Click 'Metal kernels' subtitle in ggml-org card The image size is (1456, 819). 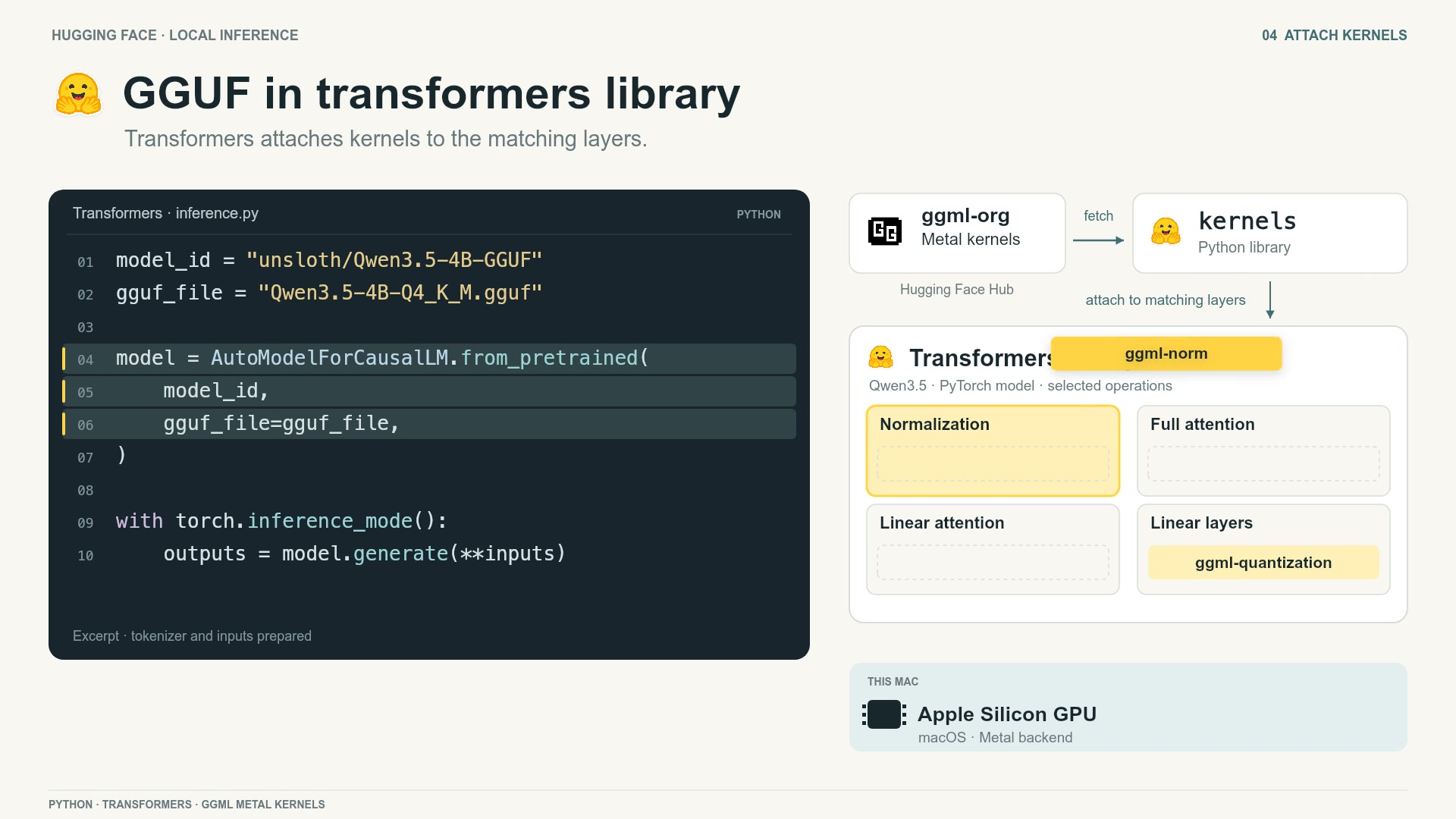click(x=971, y=240)
